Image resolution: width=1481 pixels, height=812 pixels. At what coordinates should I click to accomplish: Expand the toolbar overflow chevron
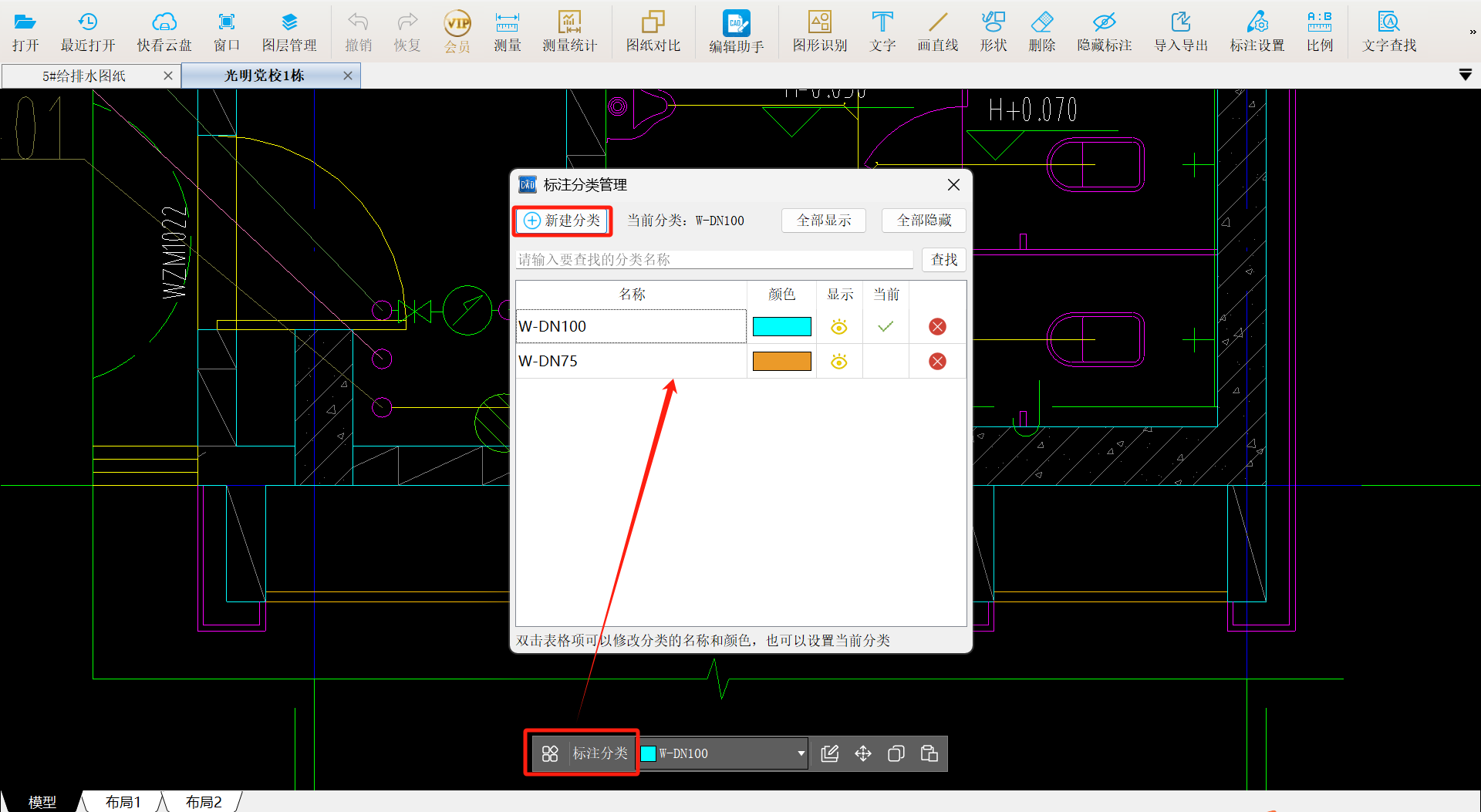pos(1472,32)
